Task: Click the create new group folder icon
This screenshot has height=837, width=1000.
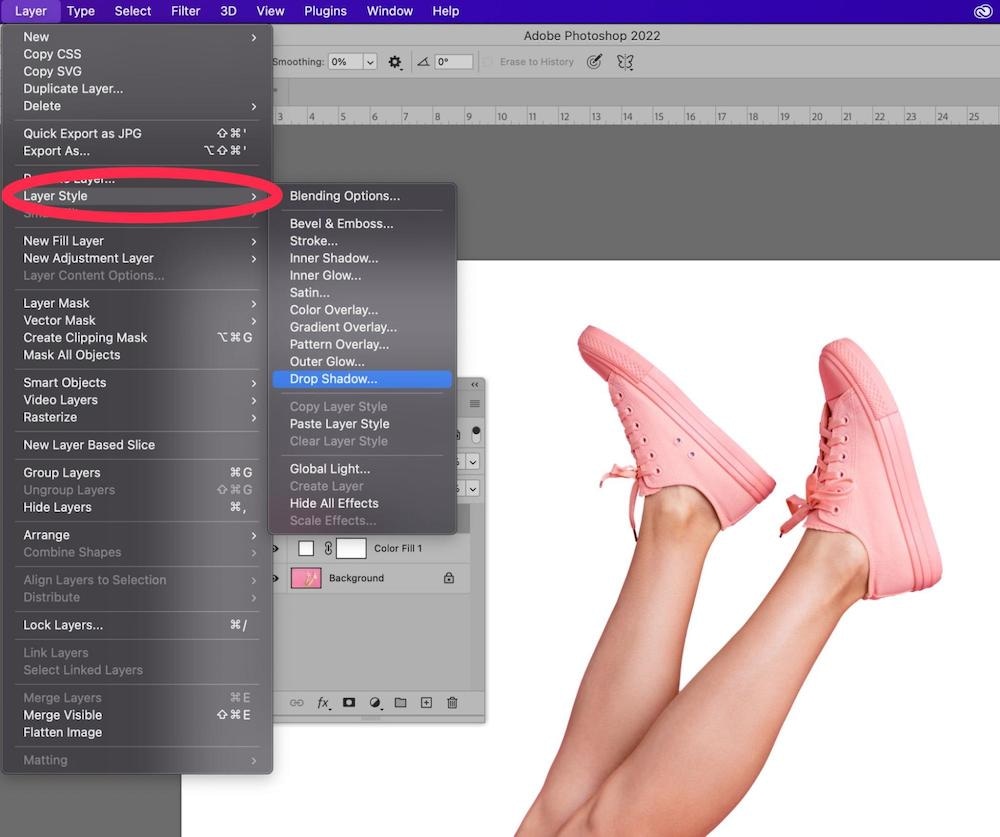Action: [x=400, y=703]
